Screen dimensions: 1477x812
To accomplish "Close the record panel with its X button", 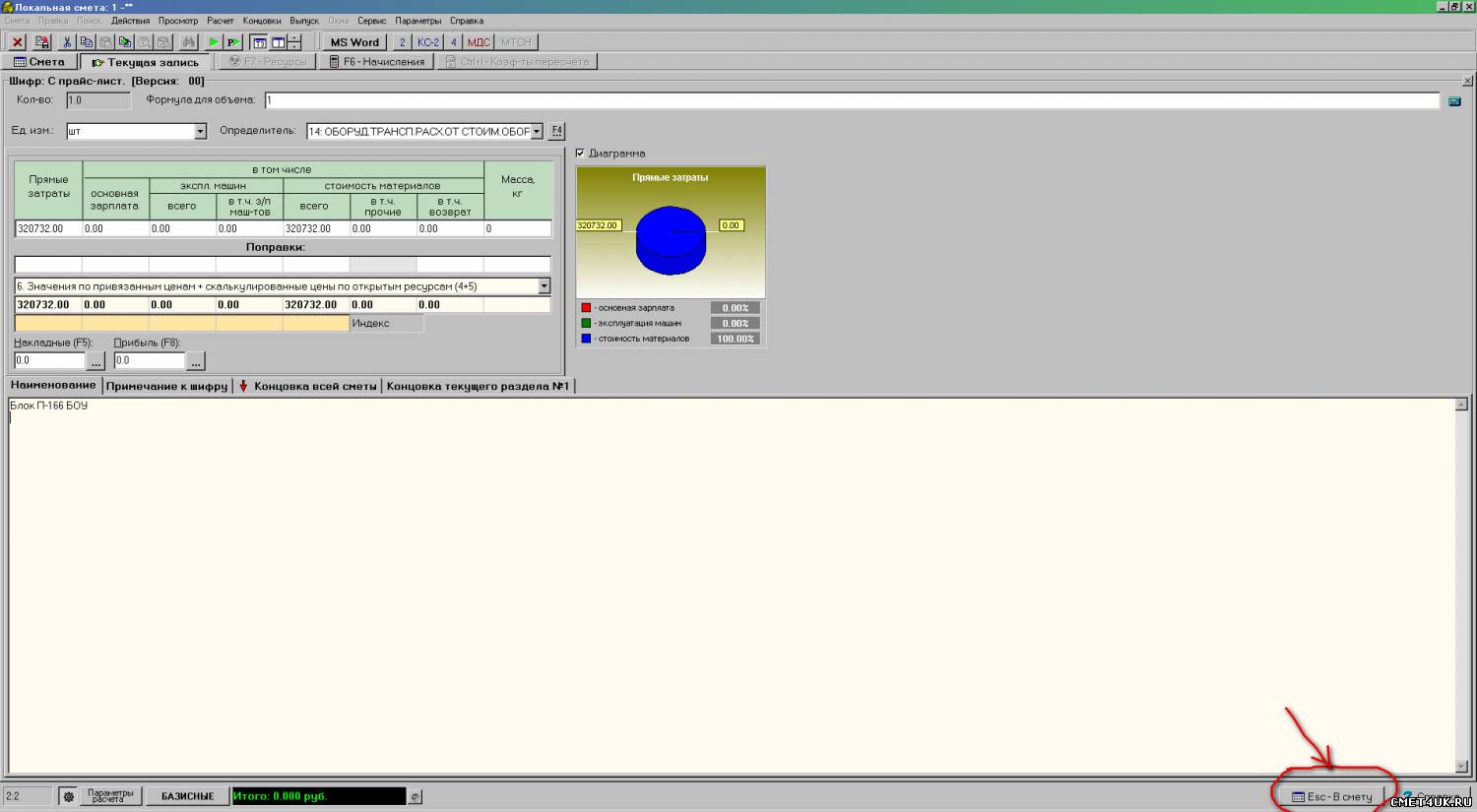I will 1468,81.
